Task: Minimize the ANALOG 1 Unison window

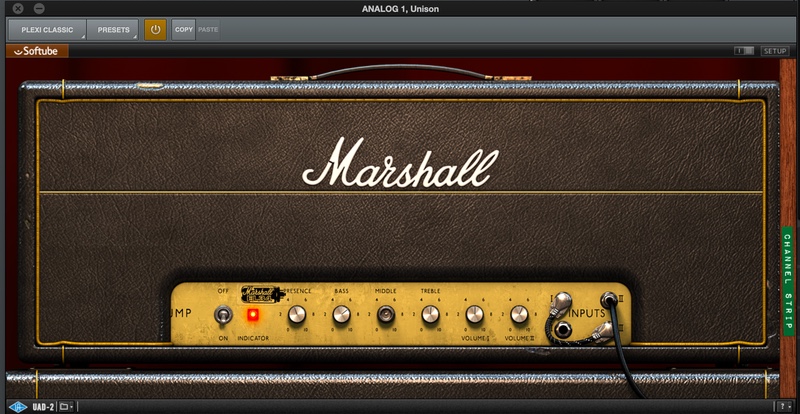Action: coord(39,9)
